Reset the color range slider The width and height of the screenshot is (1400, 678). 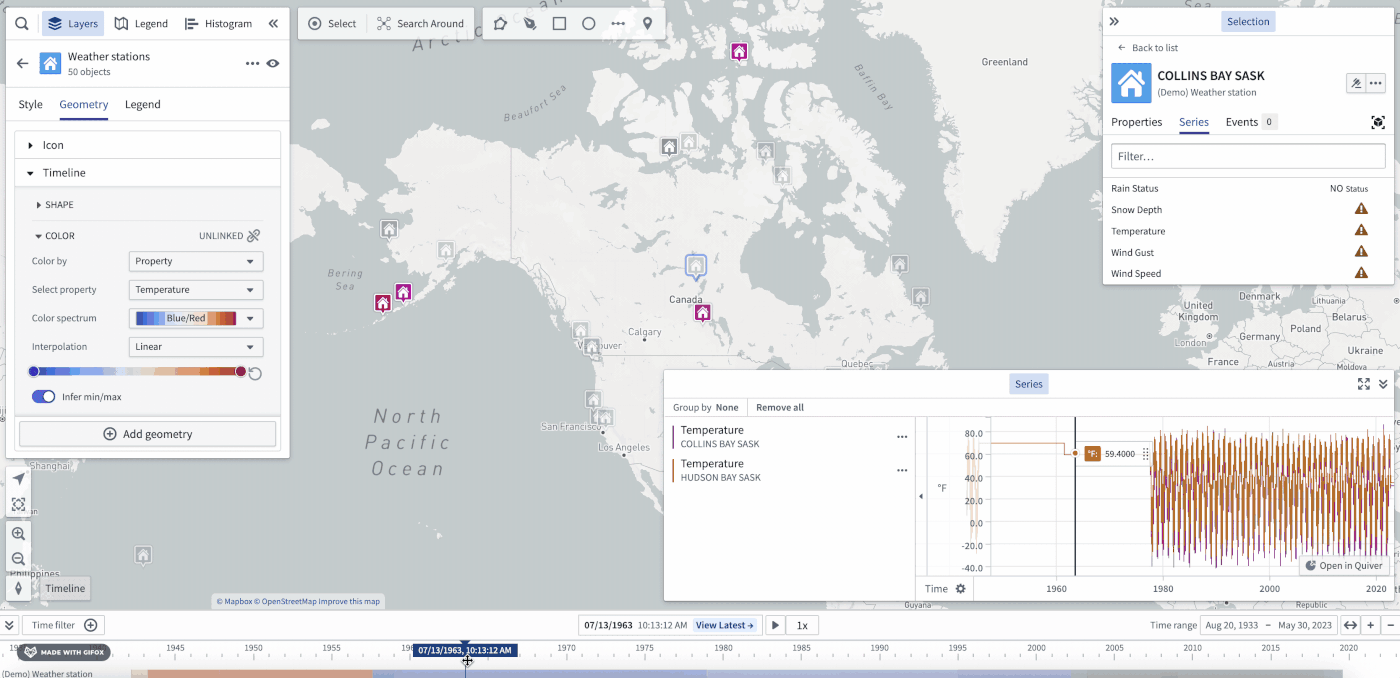[255, 373]
